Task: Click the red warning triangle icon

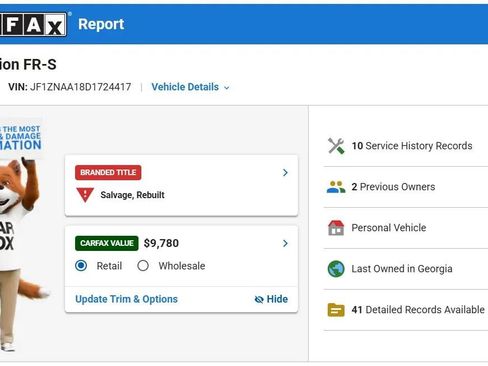Action: point(85,195)
